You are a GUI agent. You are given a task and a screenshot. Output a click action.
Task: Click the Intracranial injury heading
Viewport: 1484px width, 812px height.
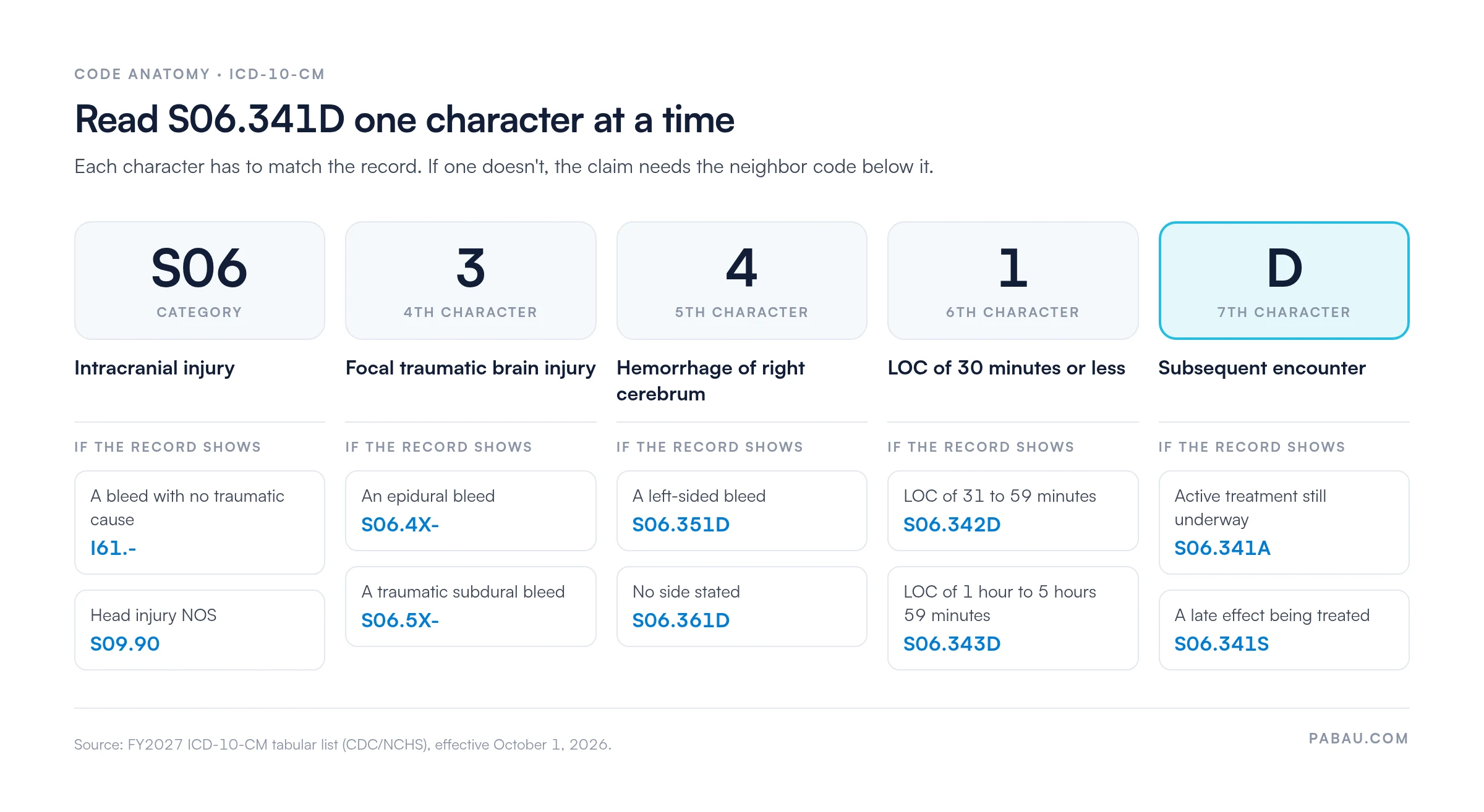pos(155,368)
